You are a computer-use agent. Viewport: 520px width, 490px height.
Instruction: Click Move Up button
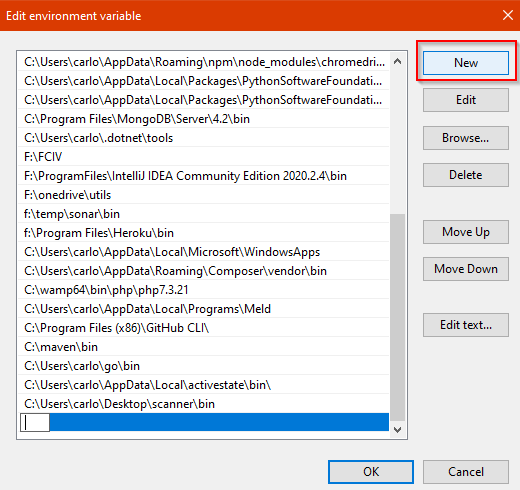(x=466, y=232)
